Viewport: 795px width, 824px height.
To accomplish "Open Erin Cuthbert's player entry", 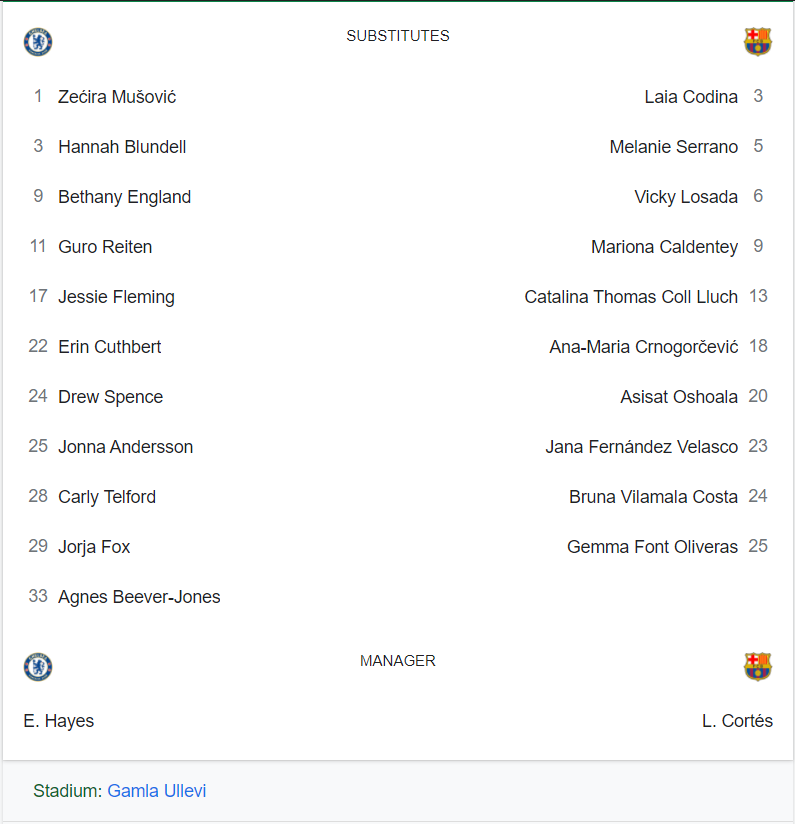I will tap(109, 347).
